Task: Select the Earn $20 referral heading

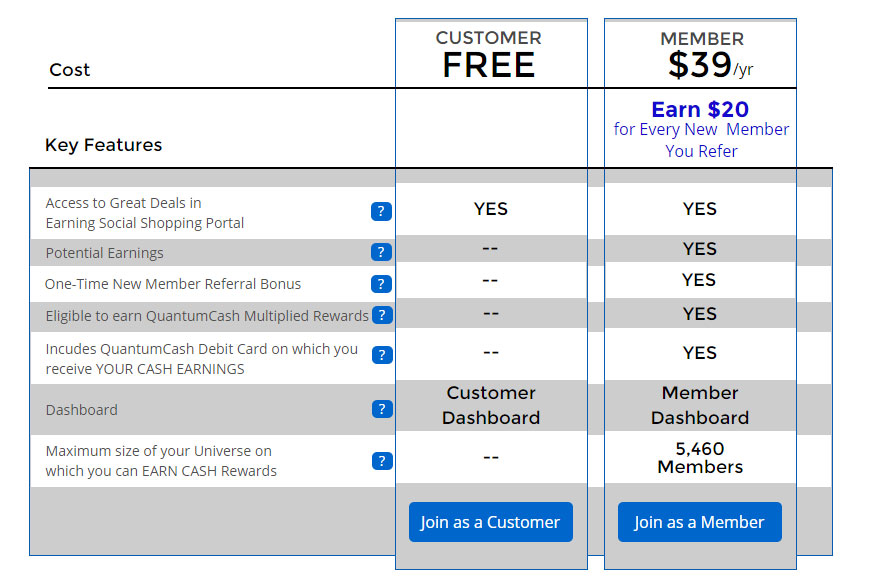Action: pyautogui.click(x=700, y=109)
